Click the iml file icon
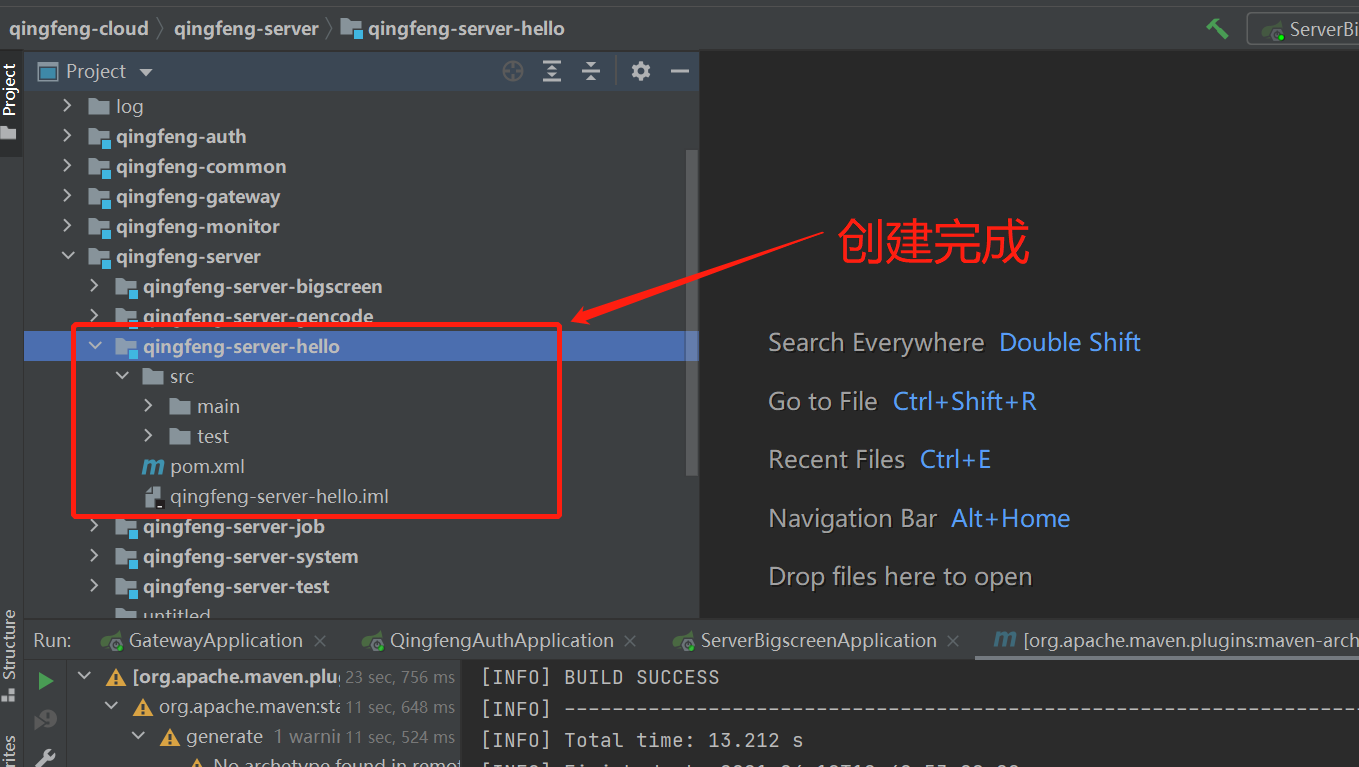This screenshot has height=767, width=1359. coord(153,496)
